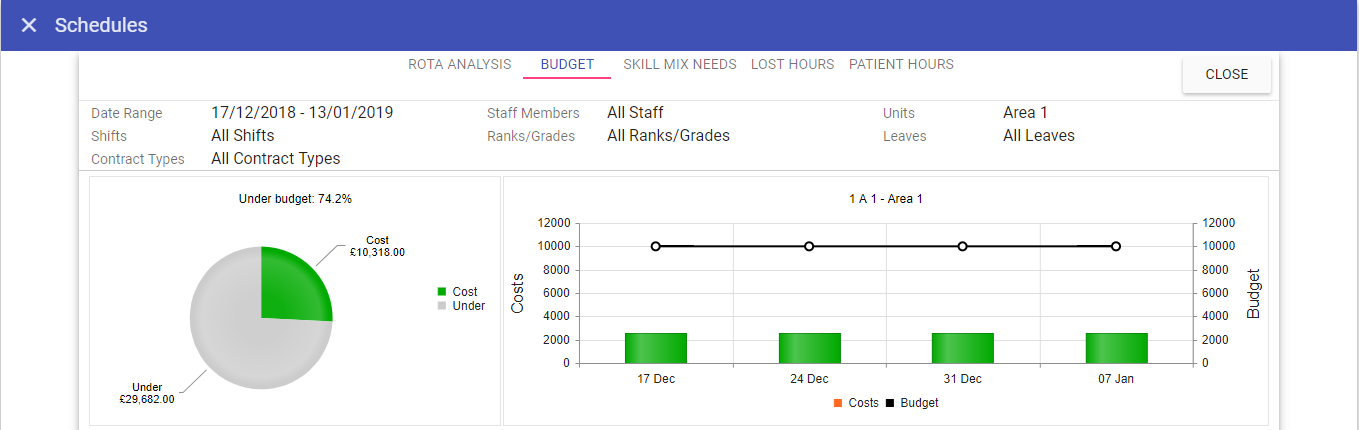This screenshot has height=430, width=1359.
Task: Click the date range value 17/12/2018 - 13/01/2019
Action: pos(302,113)
